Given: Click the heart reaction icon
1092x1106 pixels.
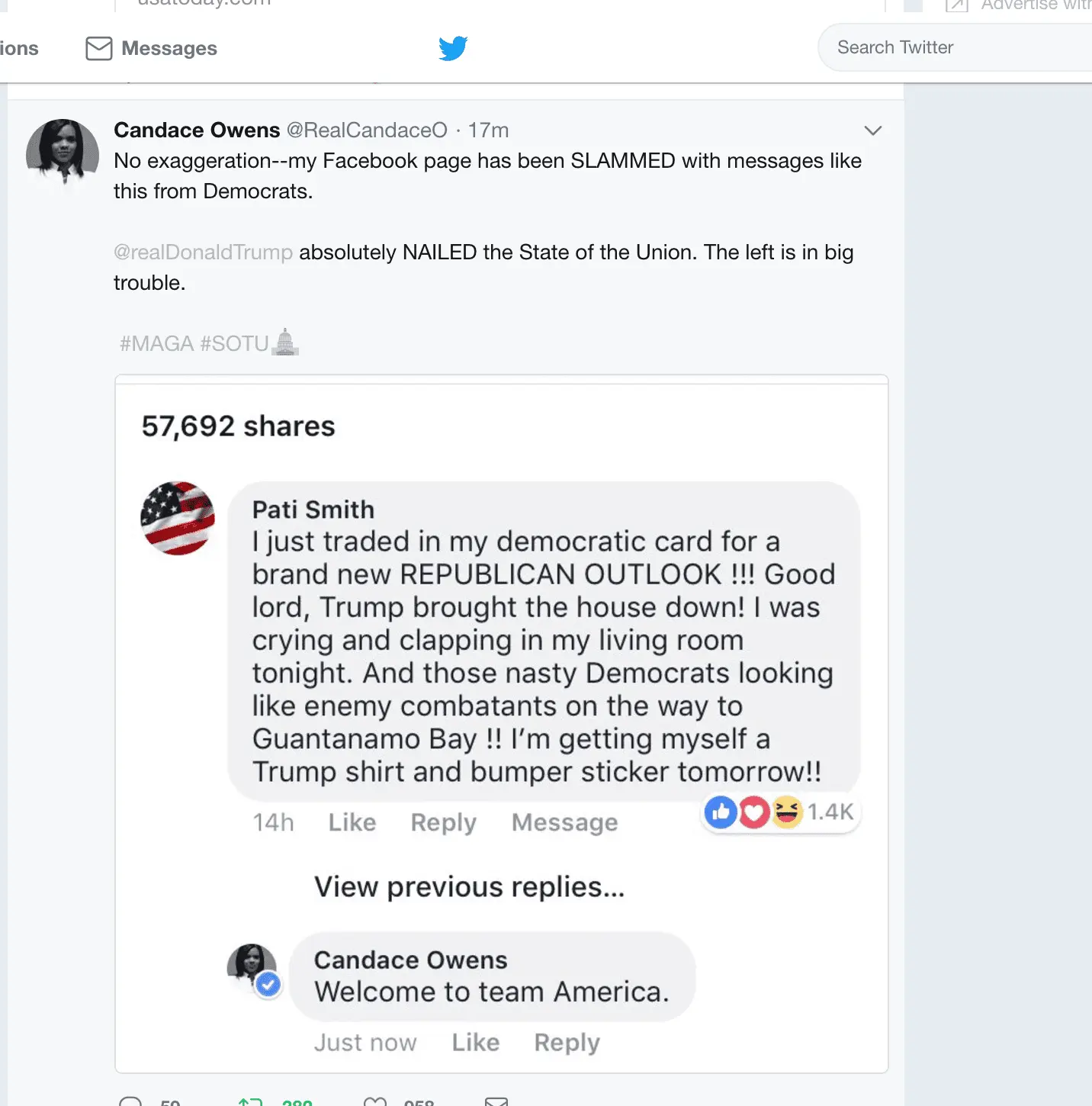Looking at the screenshot, I should pos(753,812).
